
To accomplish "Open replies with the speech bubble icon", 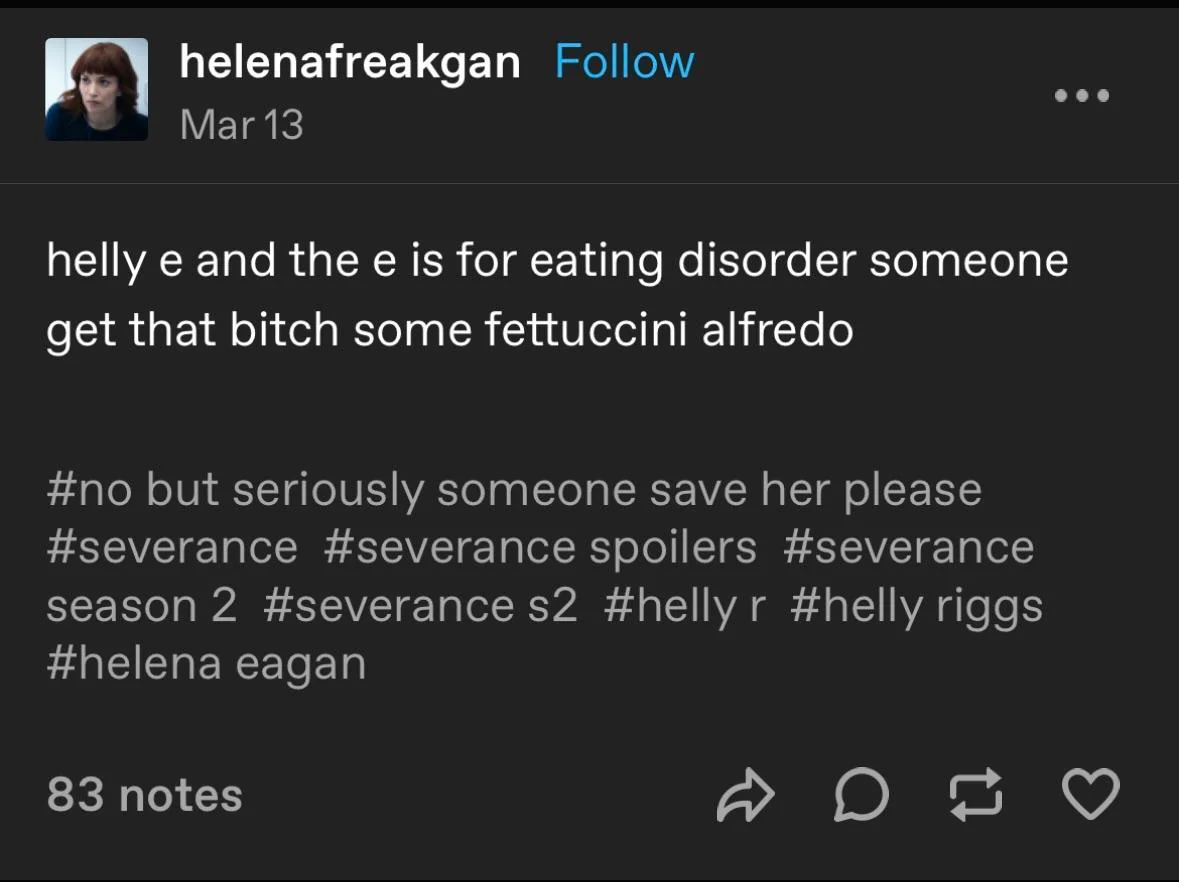I will click(x=861, y=794).
